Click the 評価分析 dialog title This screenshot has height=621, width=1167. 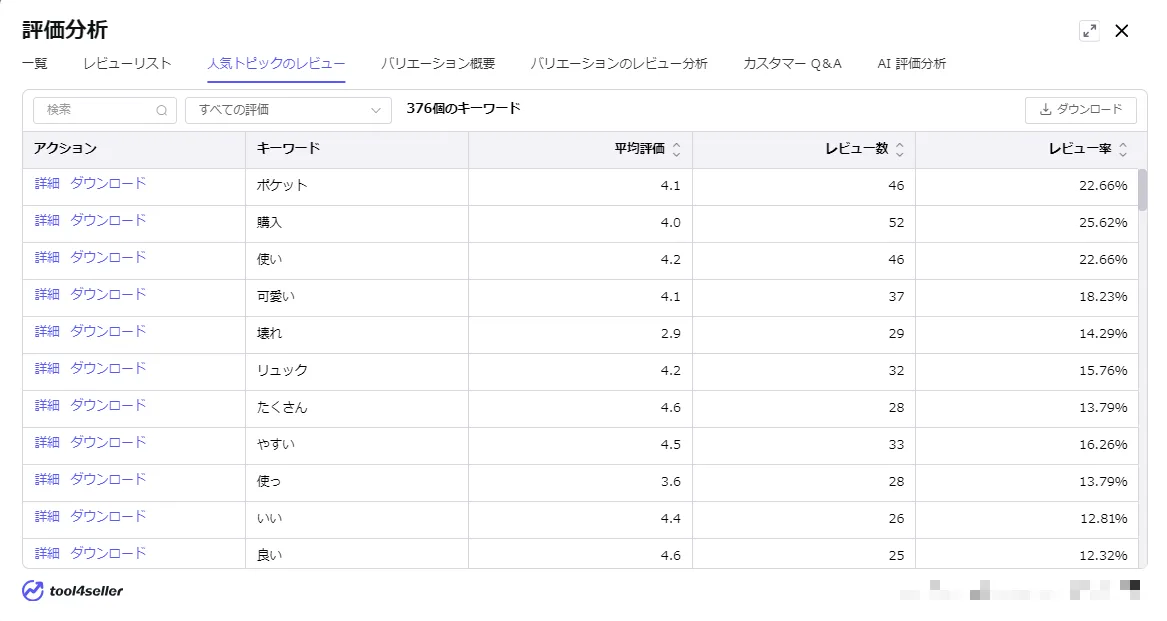pos(65,30)
